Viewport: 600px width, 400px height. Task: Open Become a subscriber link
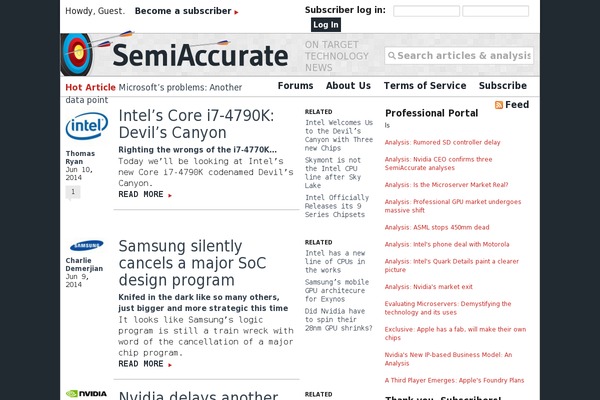[x=186, y=11]
